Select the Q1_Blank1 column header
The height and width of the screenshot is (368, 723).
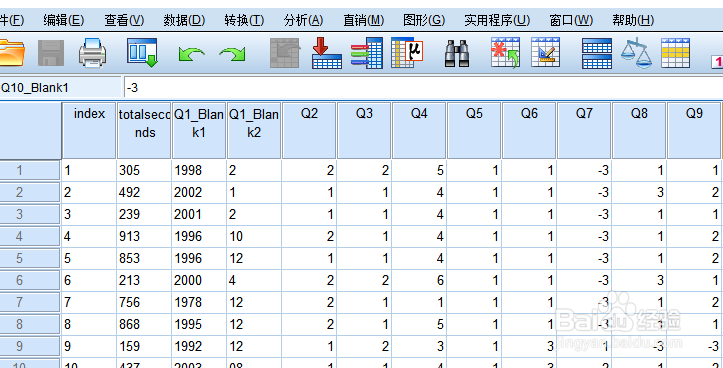199,131
